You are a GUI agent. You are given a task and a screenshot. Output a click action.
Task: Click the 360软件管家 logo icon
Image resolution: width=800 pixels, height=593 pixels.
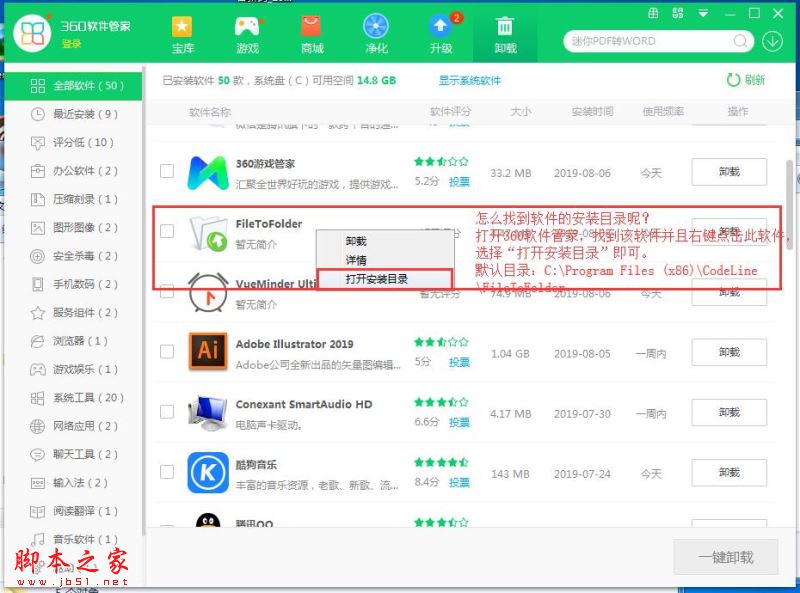coord(32,33)
